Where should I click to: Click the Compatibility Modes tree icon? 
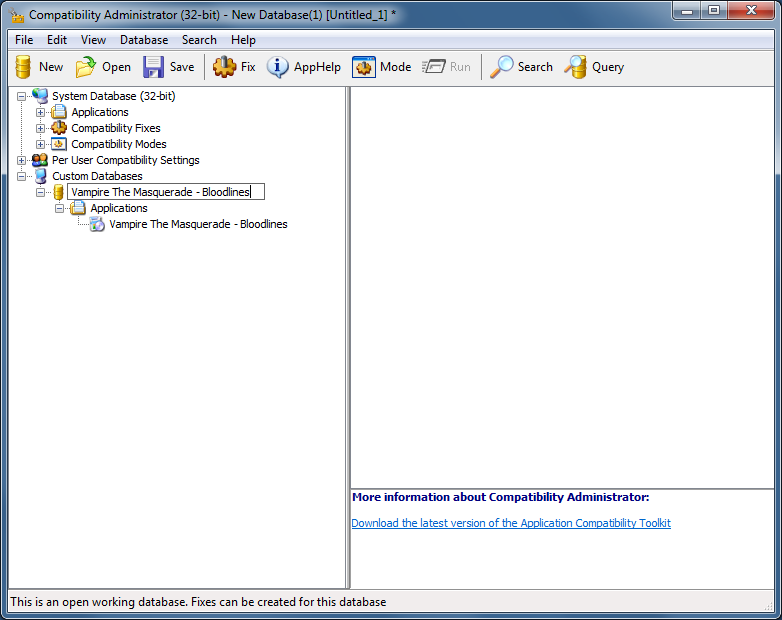click(59, 144)
